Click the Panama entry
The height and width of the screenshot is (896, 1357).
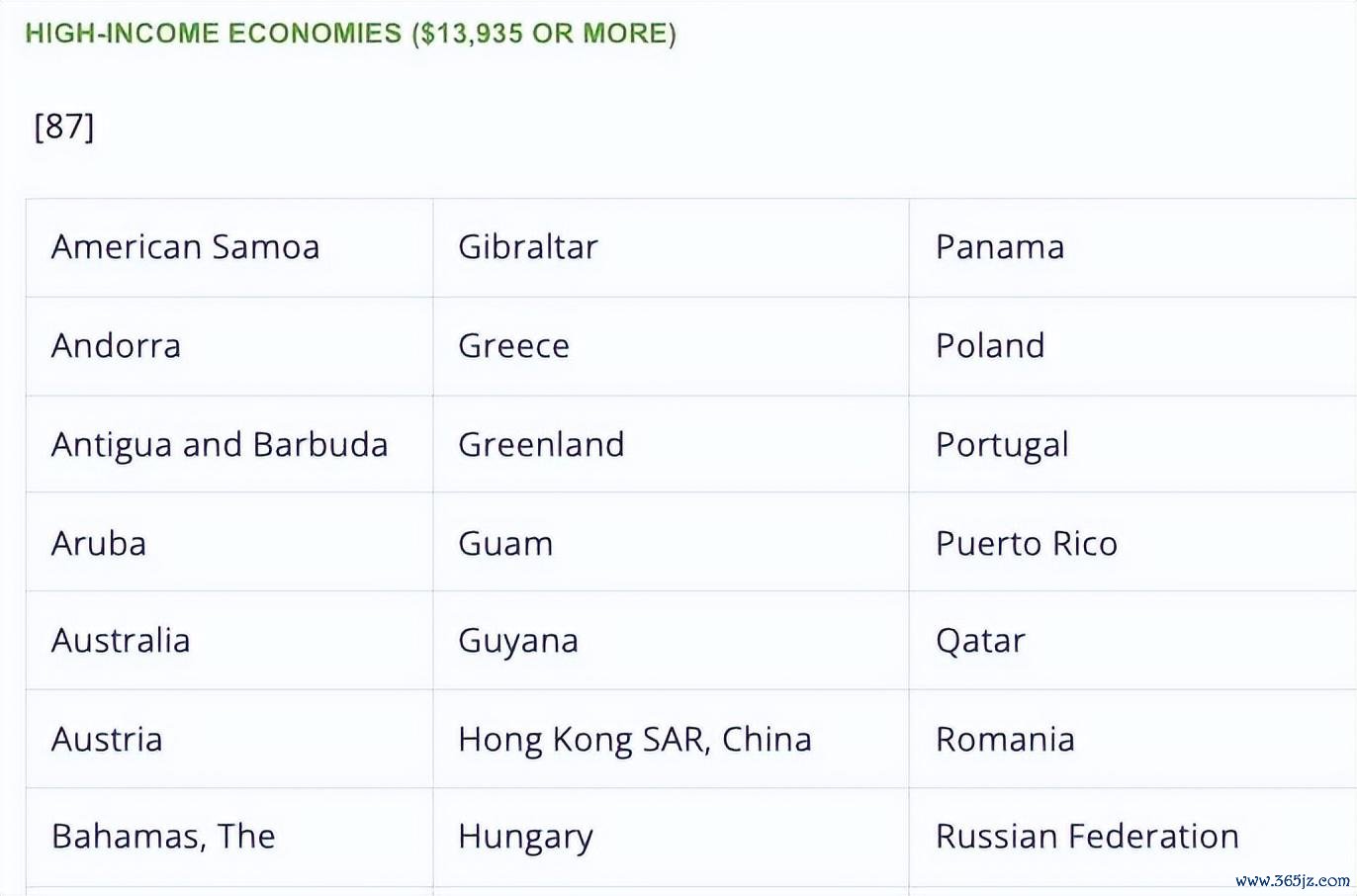click(1132, 247)
